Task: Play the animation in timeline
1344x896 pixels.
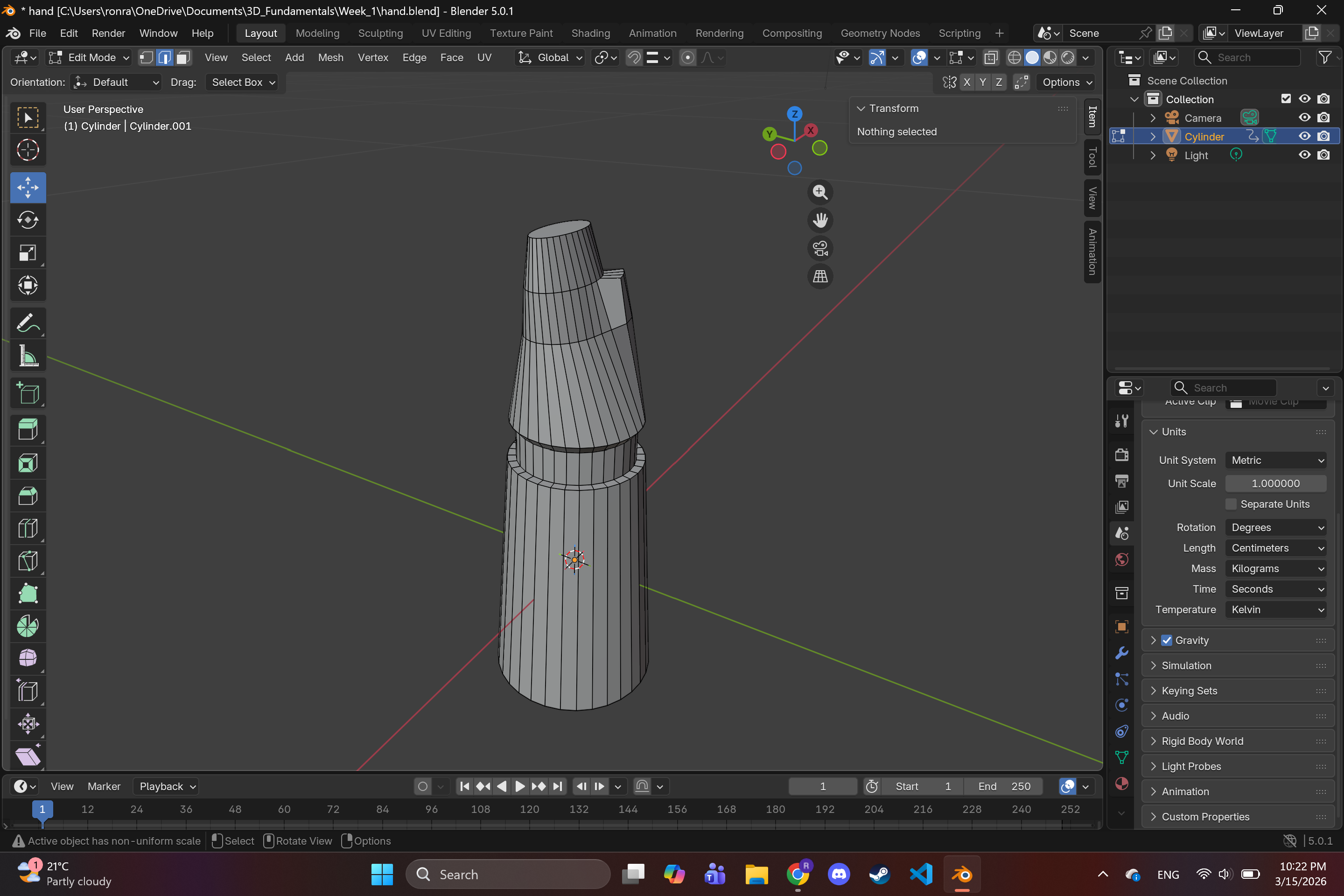Action: 519,786
